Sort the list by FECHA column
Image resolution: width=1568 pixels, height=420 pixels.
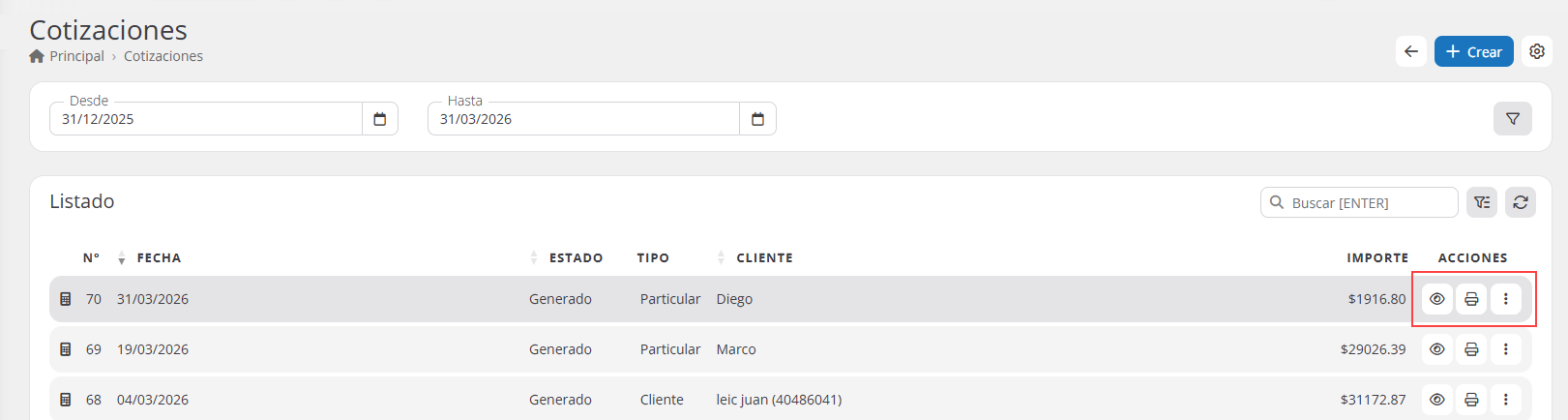(x=158, y=258)
